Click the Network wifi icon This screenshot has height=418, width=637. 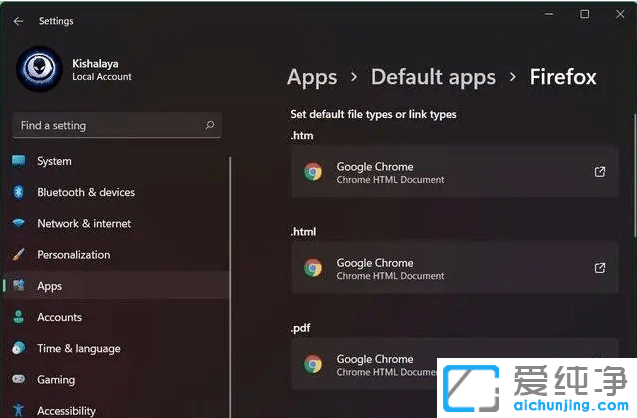tap(19, 223)
